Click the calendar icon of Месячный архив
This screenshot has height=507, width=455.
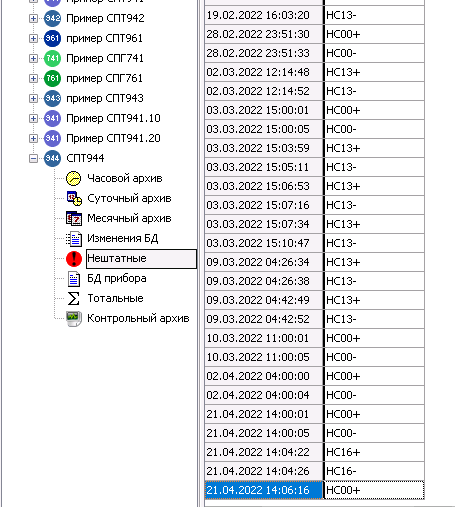tap(74, 218)
